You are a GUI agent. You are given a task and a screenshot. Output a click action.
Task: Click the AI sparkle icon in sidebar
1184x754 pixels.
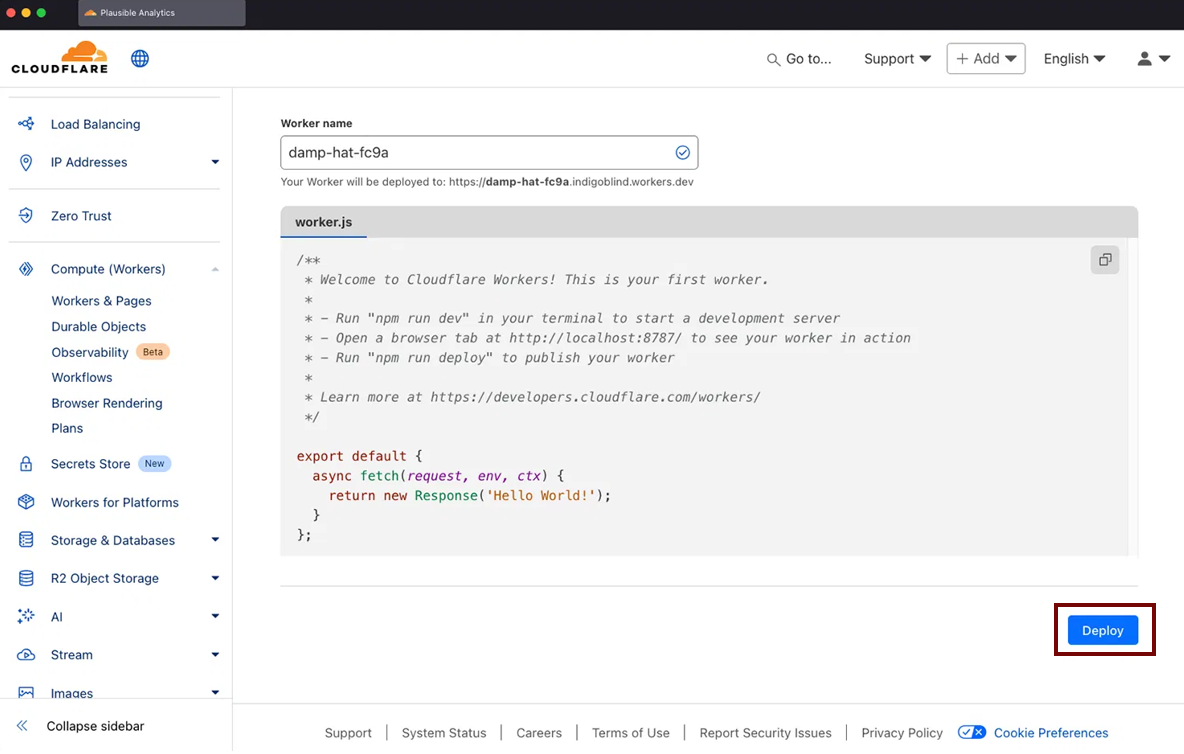tap(27, 617)
